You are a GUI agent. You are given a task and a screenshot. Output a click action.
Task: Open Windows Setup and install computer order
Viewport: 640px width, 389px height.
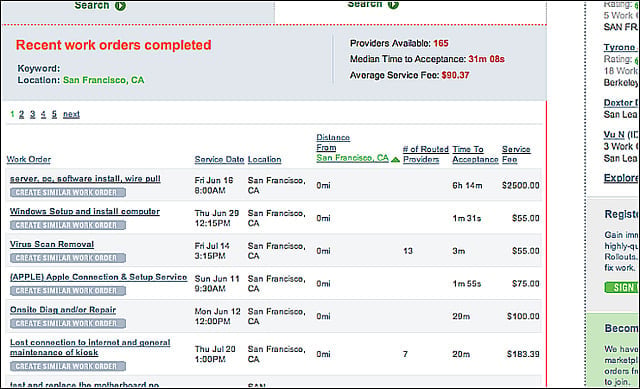[x=84, y=211]
